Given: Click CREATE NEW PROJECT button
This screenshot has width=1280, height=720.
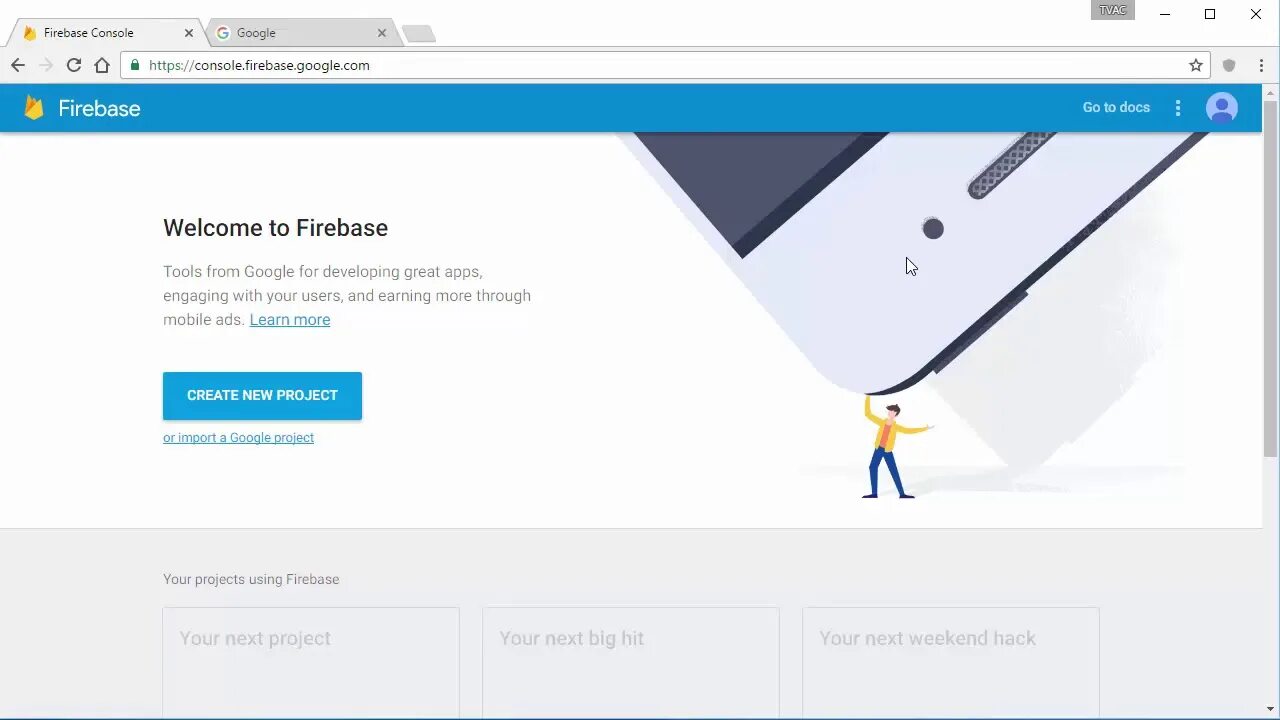Looking at the screenshot, I should coord(262,396).
